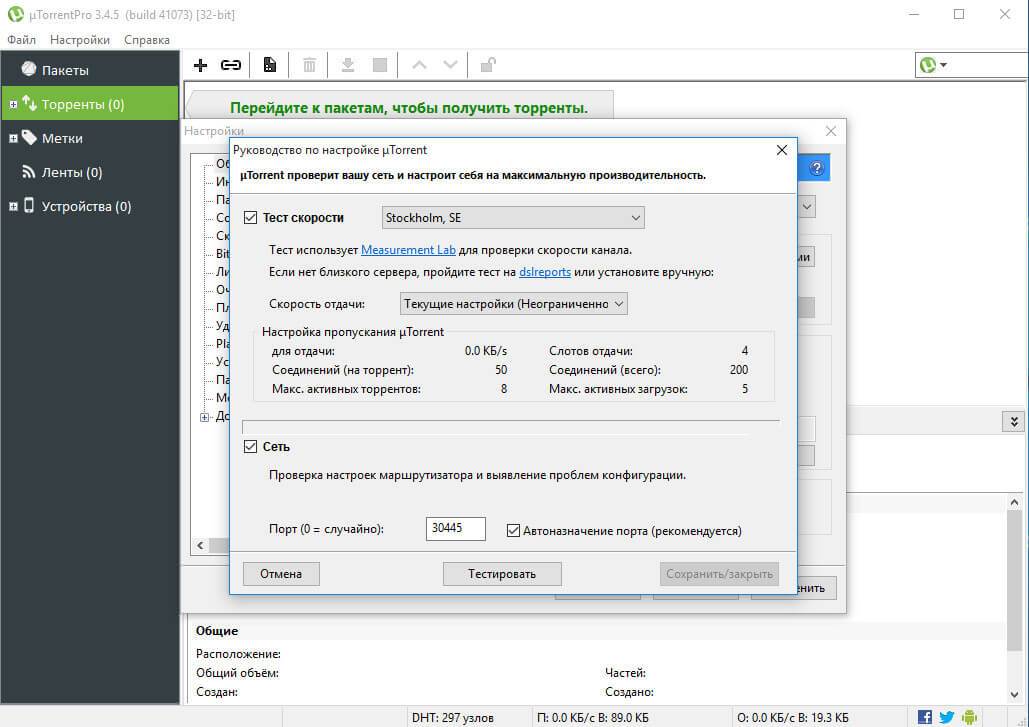The height and width of the screenshot is (727, 1029).
Task: Click the Android icon in status bar
Action: (x=969, y=717)
